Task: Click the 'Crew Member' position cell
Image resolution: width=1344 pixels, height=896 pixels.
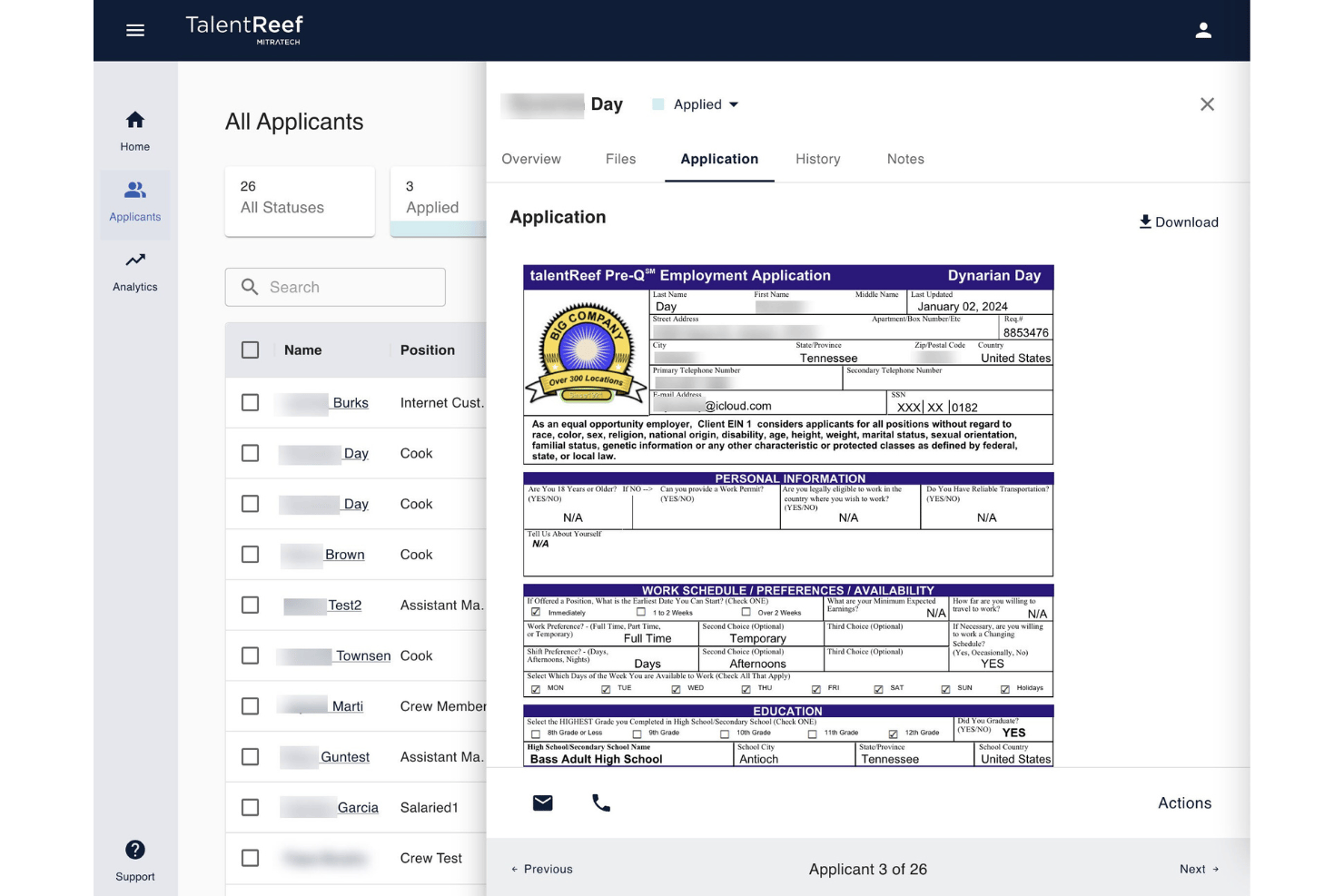Action: [x=443, y=706]
